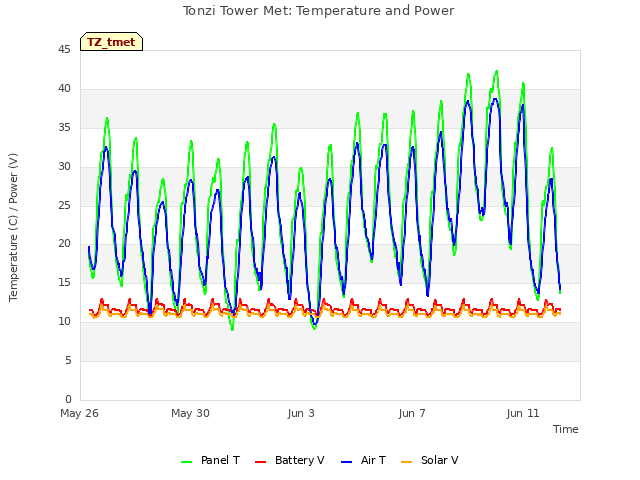The height and width of the screenshot is (480, 640).
Task: Click the 20 y-axis tick label
Action: point(64,244)
